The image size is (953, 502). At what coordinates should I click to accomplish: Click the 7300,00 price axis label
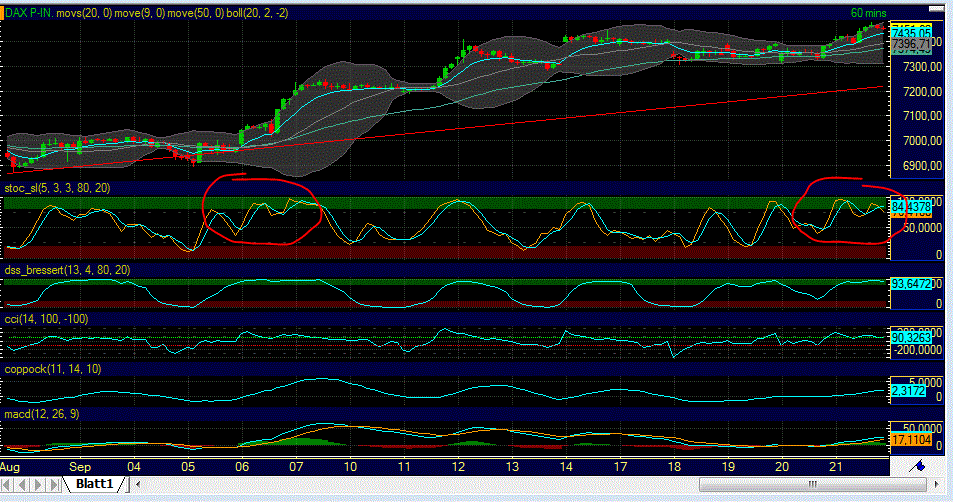[x=923, y=67]
